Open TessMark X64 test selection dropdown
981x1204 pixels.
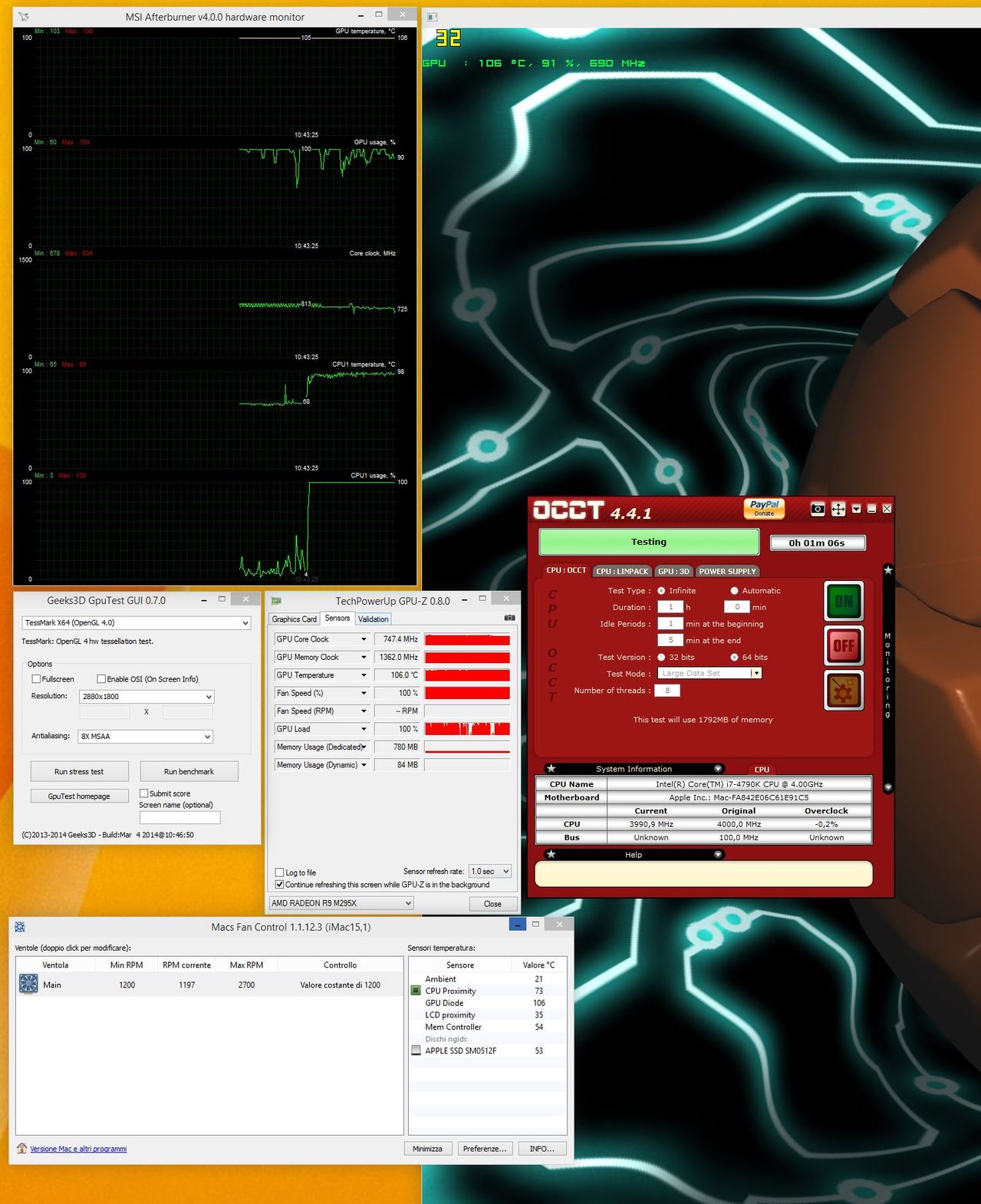point(136,622)
